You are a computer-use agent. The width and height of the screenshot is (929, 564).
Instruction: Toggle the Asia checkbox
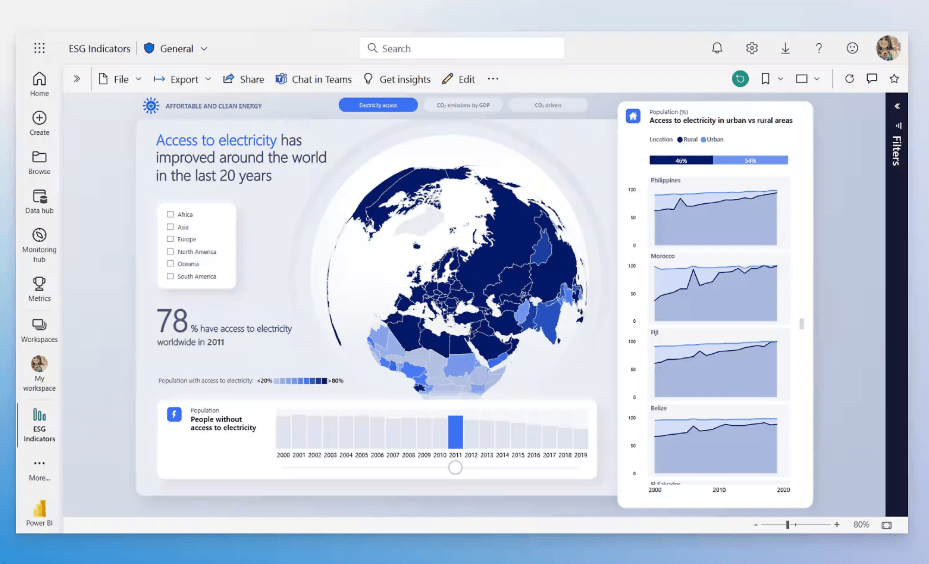(170, 227)
